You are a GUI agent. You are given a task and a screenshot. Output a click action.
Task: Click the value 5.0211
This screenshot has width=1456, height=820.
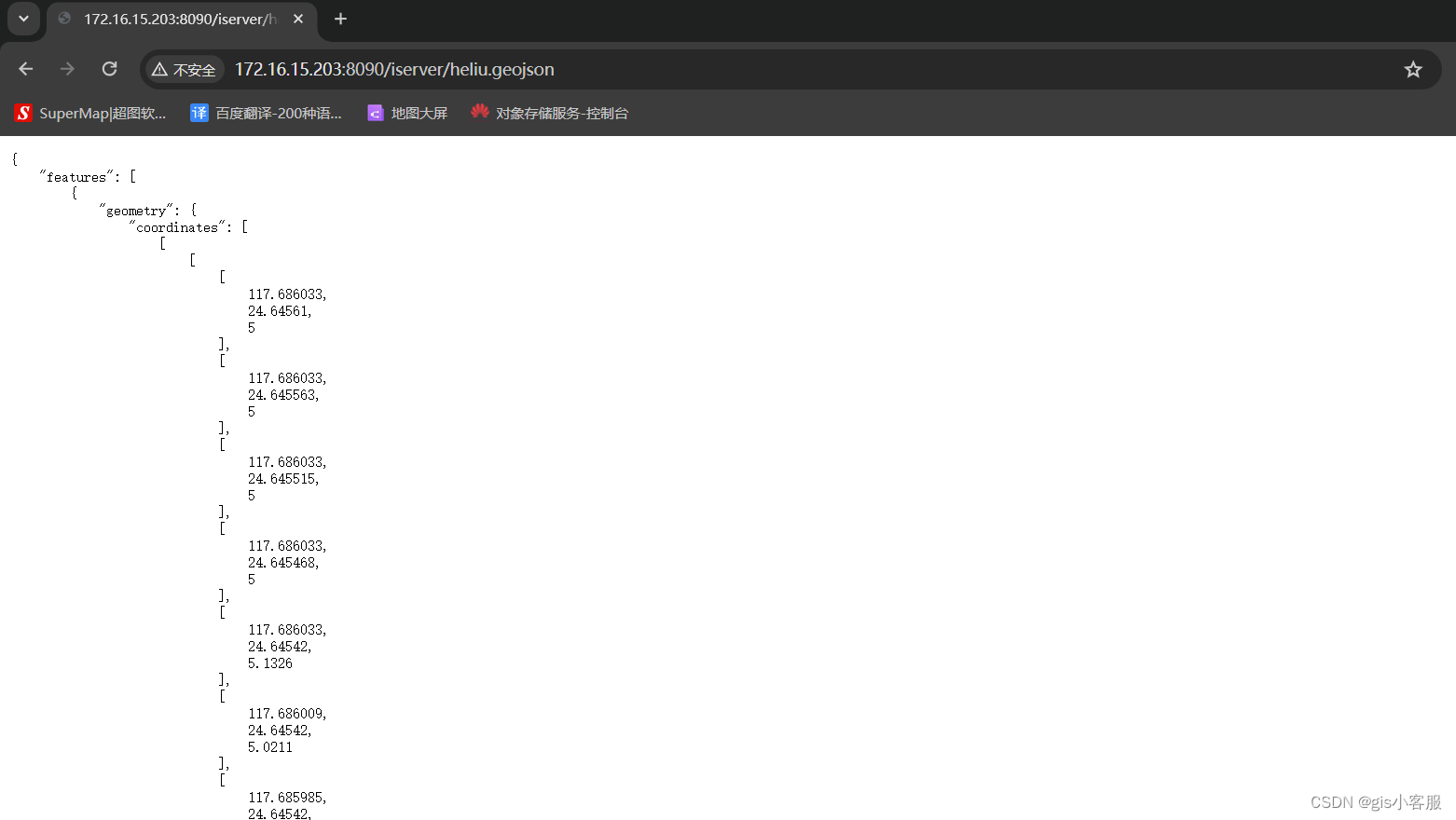coord(270,747)
